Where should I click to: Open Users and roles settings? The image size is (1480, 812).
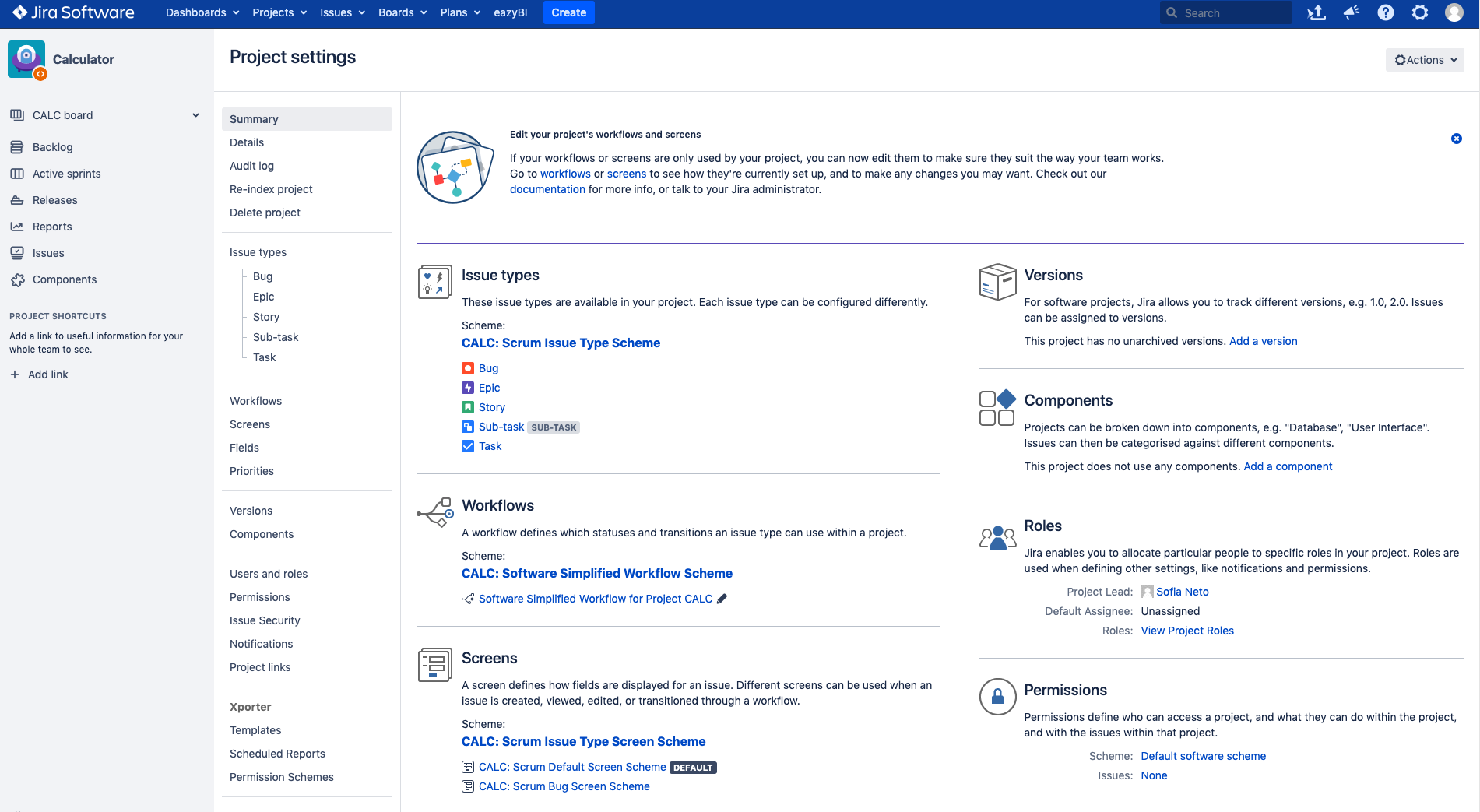pos(269,574)
